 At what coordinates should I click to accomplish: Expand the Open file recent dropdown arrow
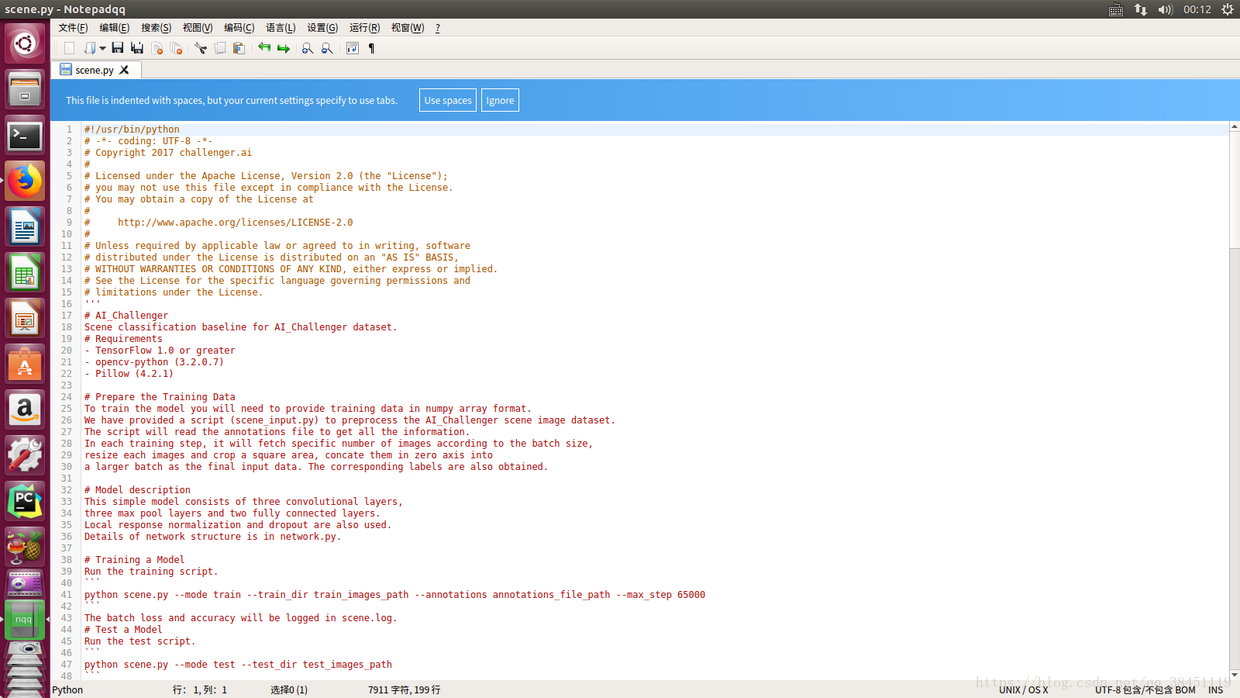[102, 48]
